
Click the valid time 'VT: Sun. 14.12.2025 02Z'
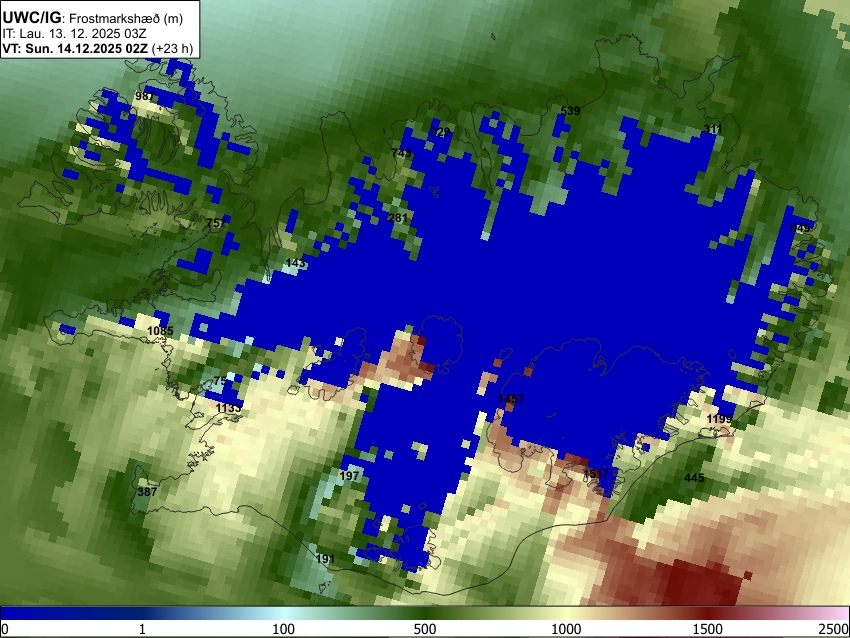coord(75,48)
